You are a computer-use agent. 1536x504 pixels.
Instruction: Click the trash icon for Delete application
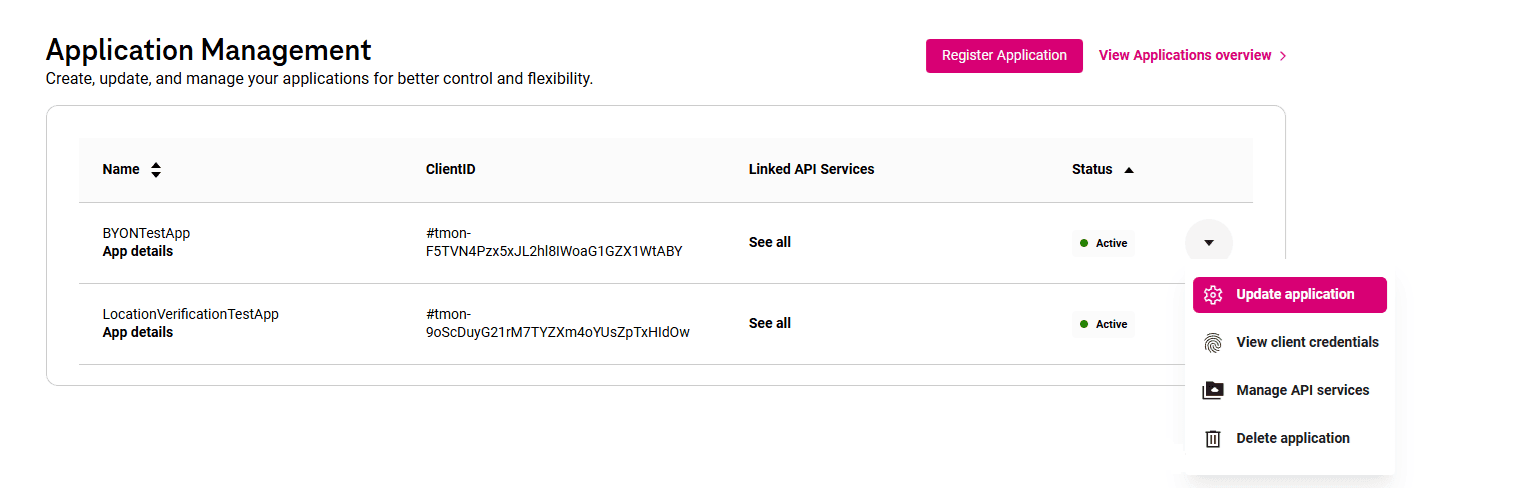[1213, 439]
